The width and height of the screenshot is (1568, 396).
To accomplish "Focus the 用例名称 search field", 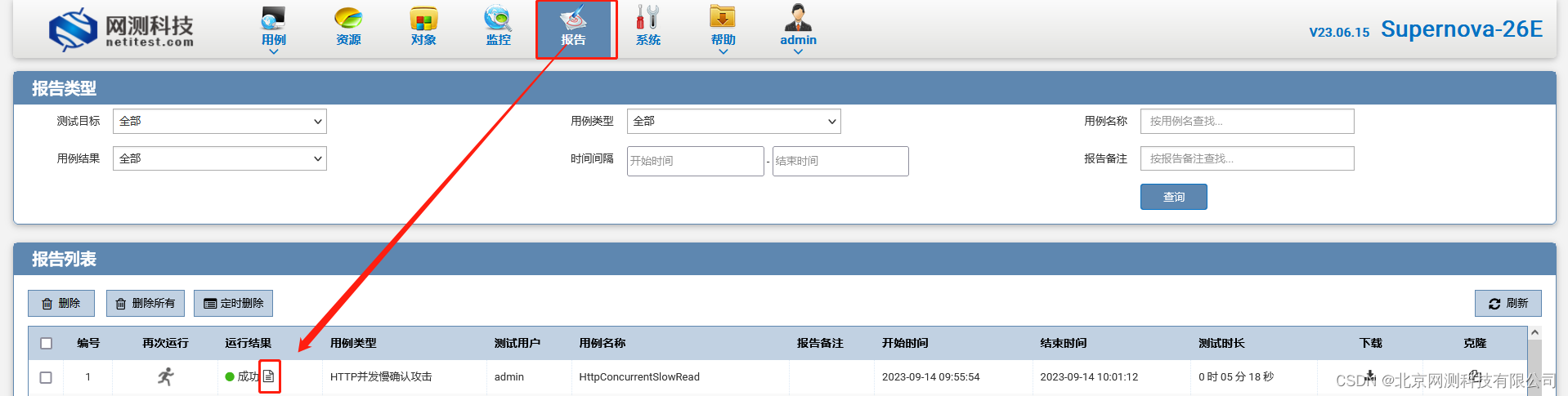I will (x=1248, y=121).
